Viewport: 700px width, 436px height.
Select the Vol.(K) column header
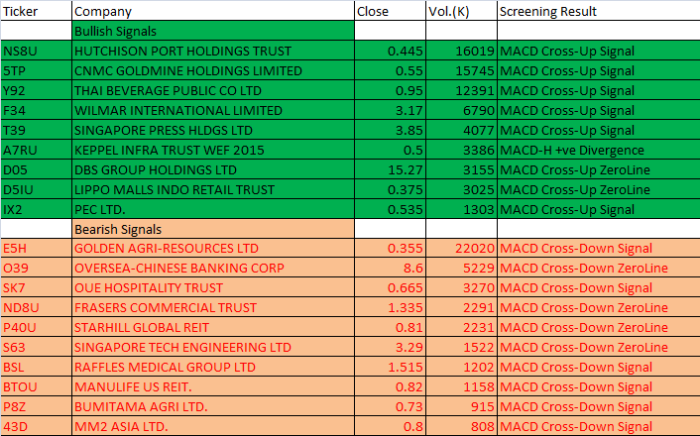tap(461, 11)
